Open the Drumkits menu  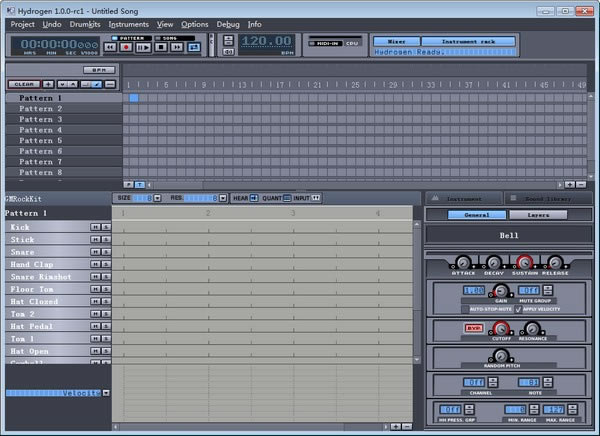coord(85,23)
